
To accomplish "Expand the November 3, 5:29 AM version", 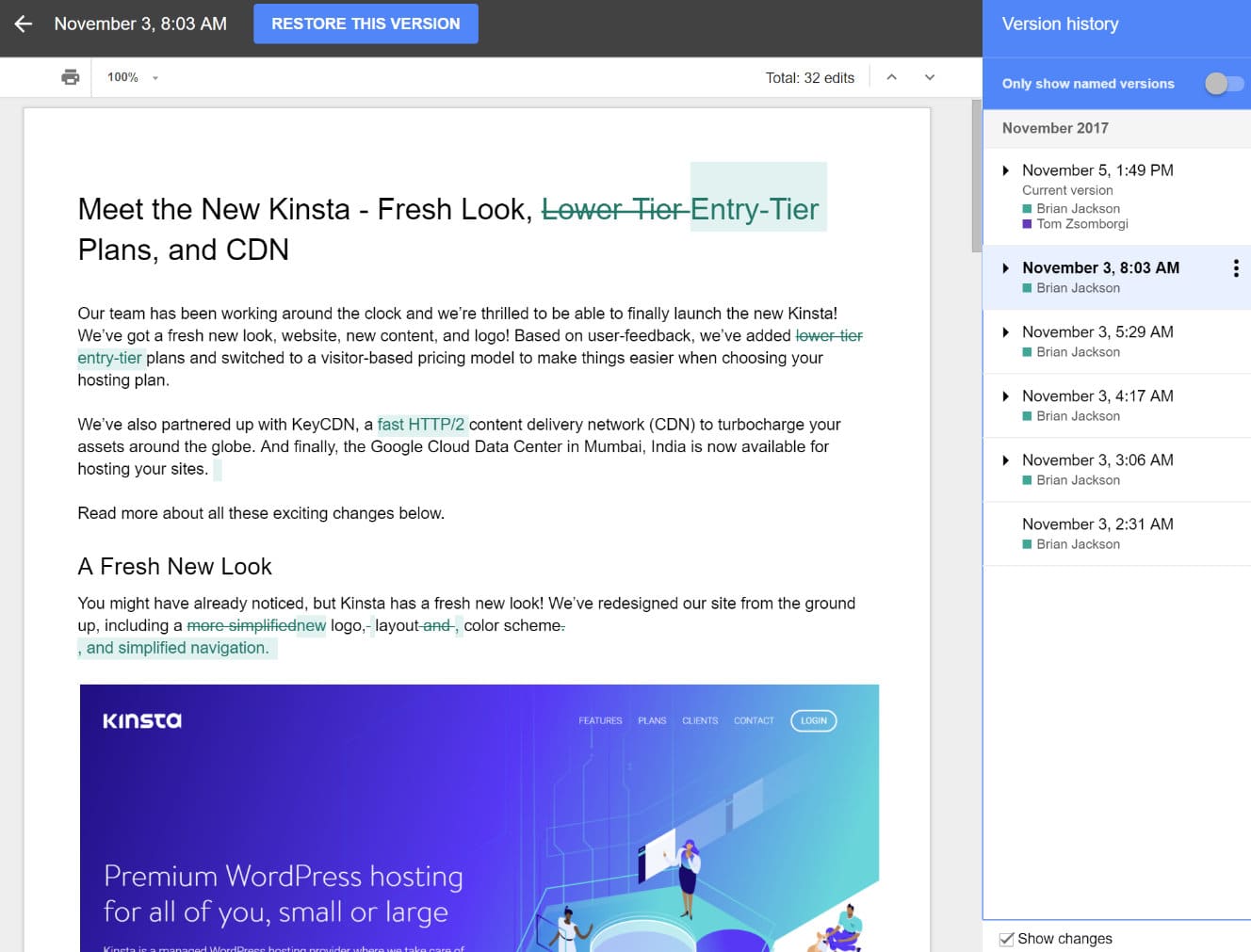I will 1006,331.
